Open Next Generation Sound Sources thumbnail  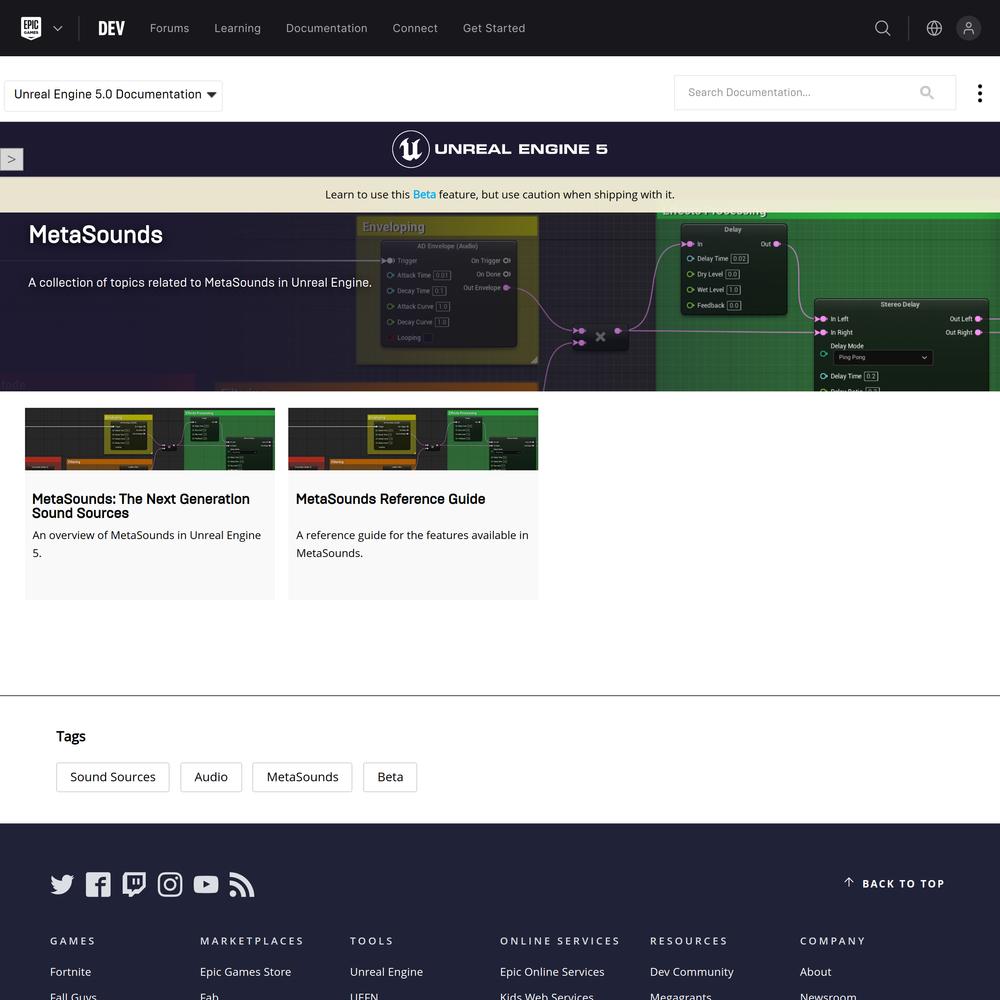point(150,439)
